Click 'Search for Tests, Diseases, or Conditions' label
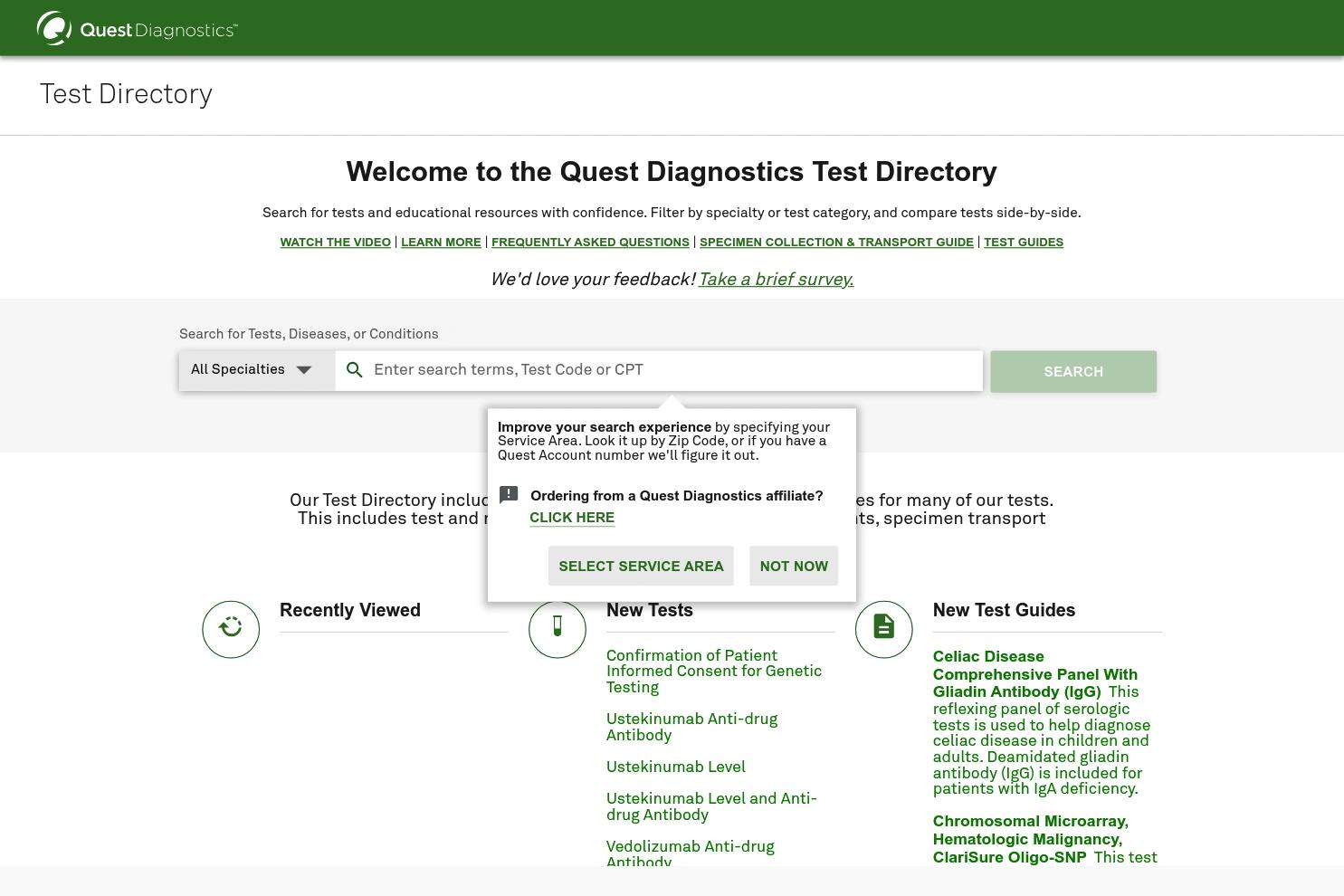 coord(309,334)
